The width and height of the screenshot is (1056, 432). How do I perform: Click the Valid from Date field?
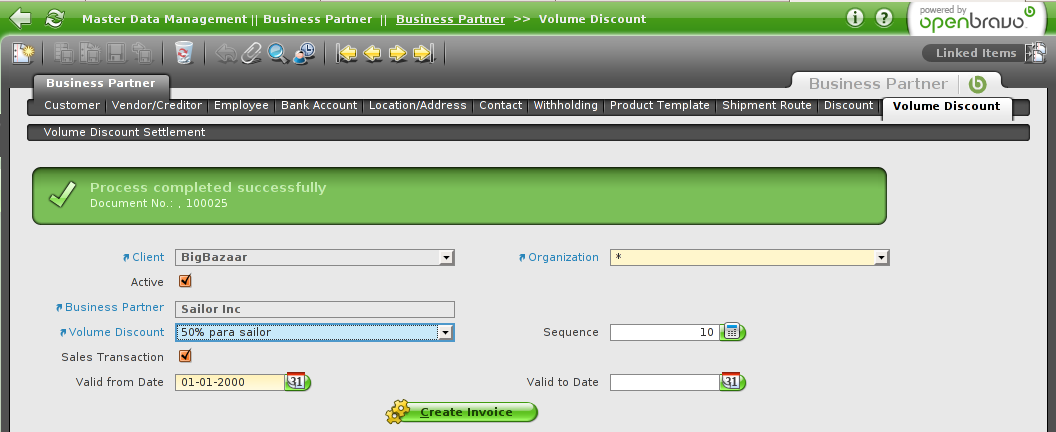pos(230,382)
